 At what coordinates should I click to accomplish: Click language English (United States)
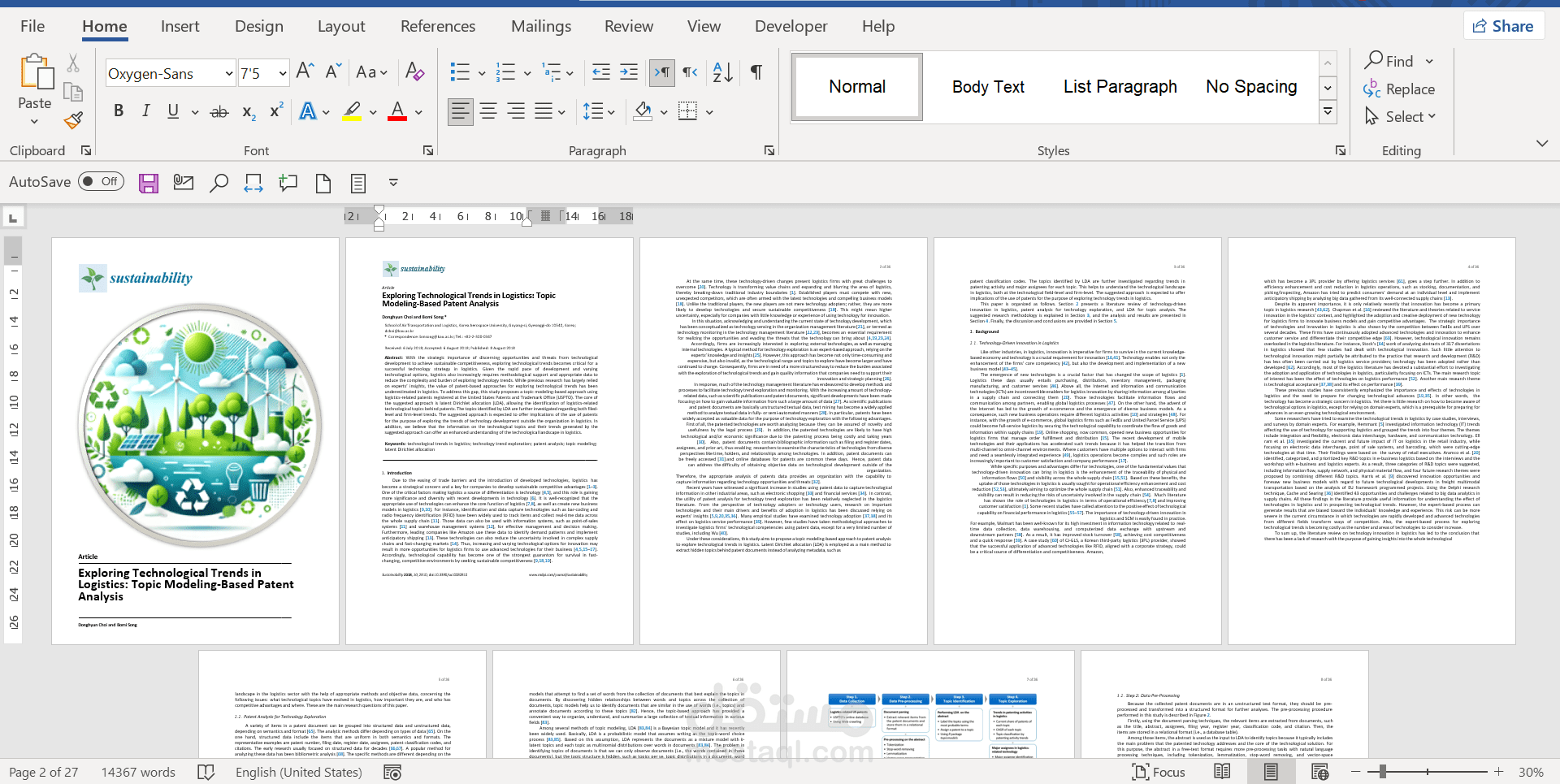(x=299, y=772)
